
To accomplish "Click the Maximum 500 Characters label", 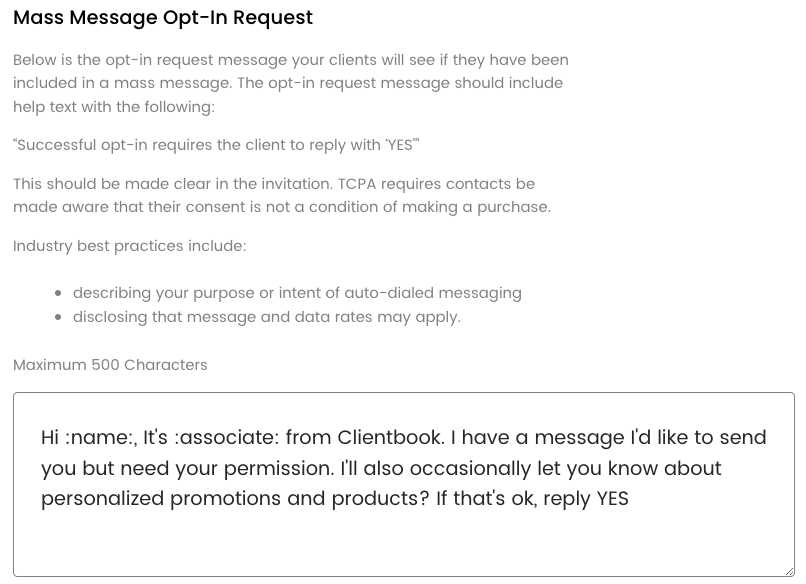I will (x=110, y=365).
